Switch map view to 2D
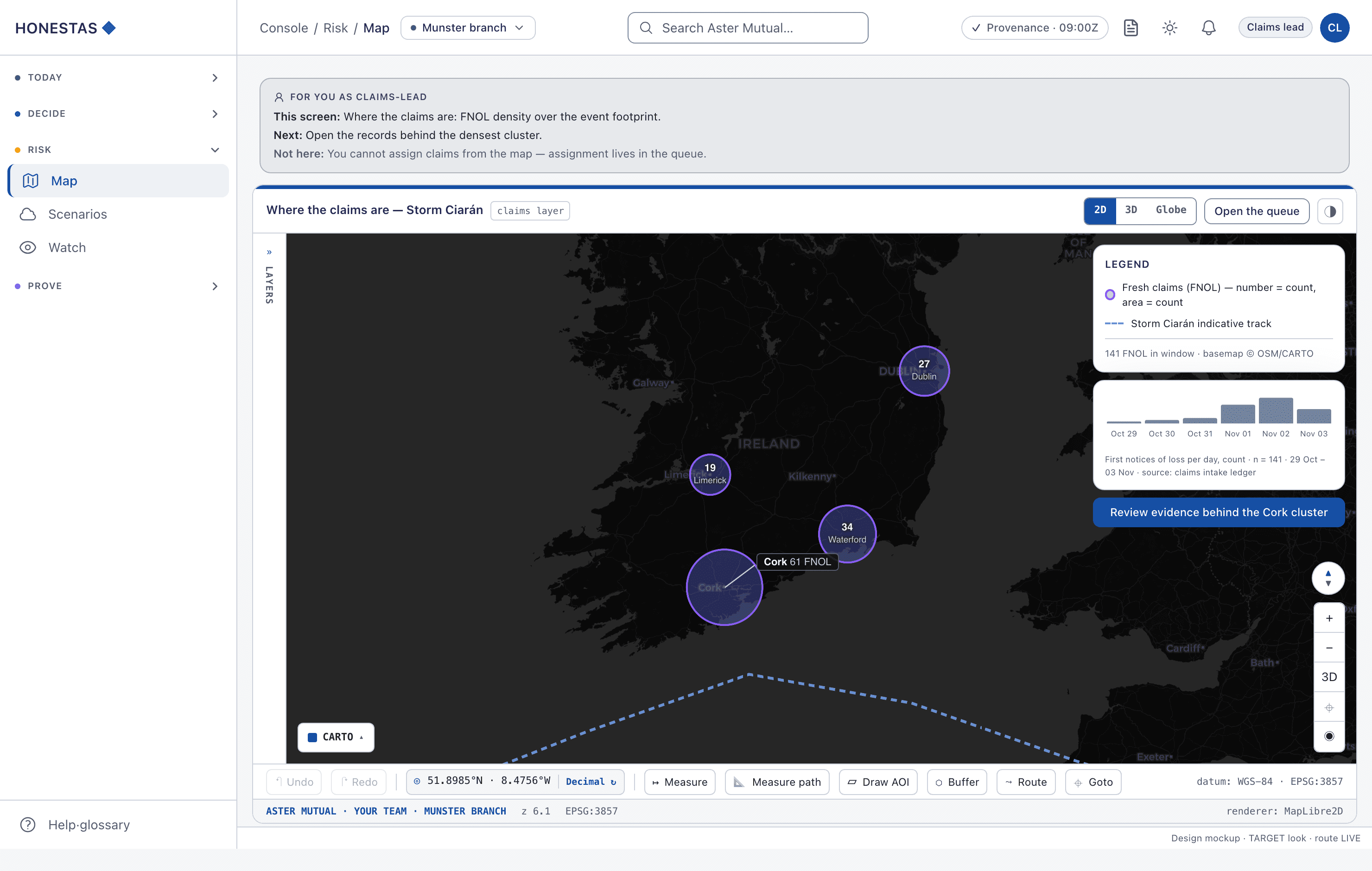 [1099, 210]
